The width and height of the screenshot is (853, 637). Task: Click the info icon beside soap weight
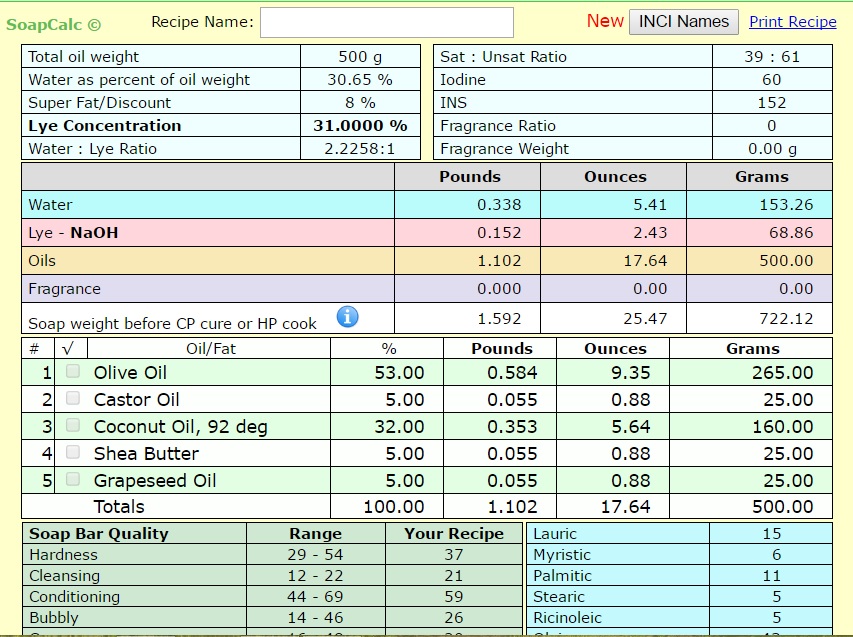coord(348,317)
